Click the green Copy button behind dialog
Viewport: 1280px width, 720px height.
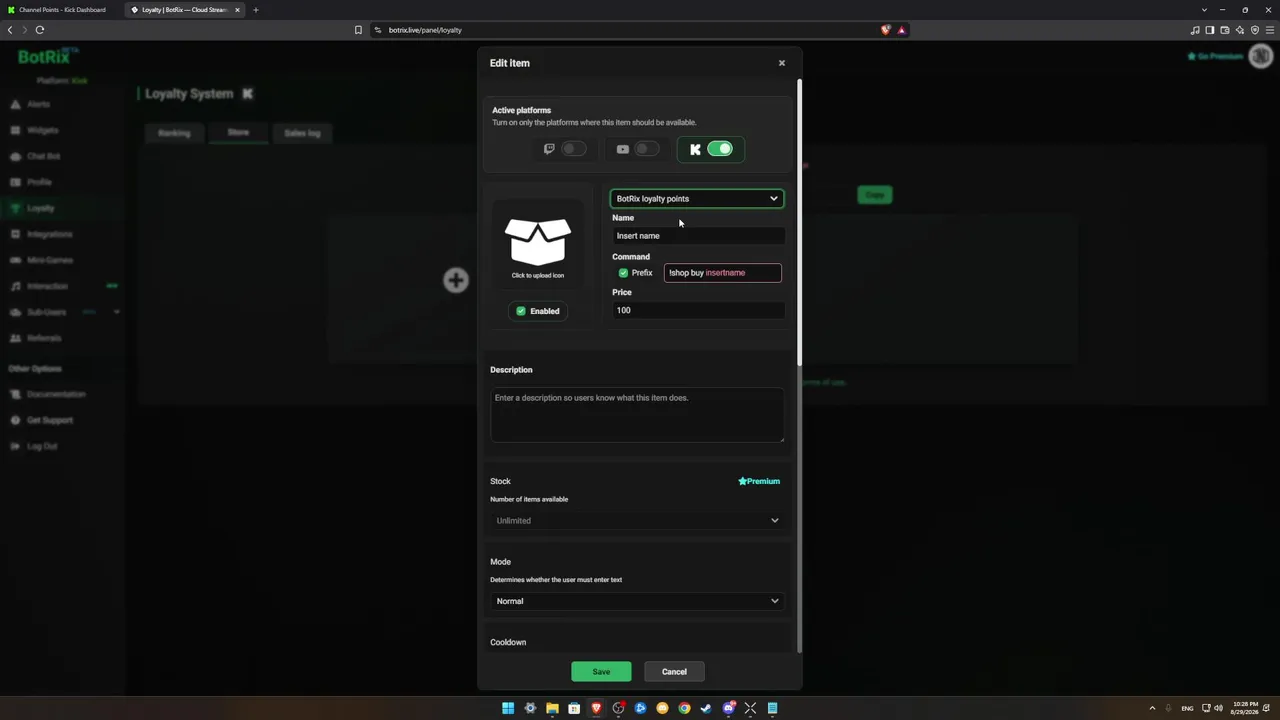click(875, 195)
